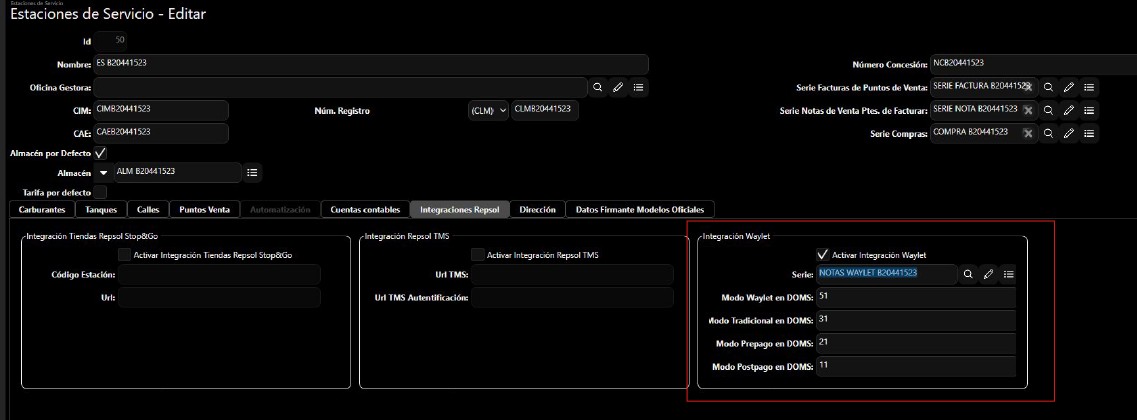The width and height of the screenshot is (1137, 420).
Task: Clear Serie Notas de Venta value
Action: tap(1028, 110)
